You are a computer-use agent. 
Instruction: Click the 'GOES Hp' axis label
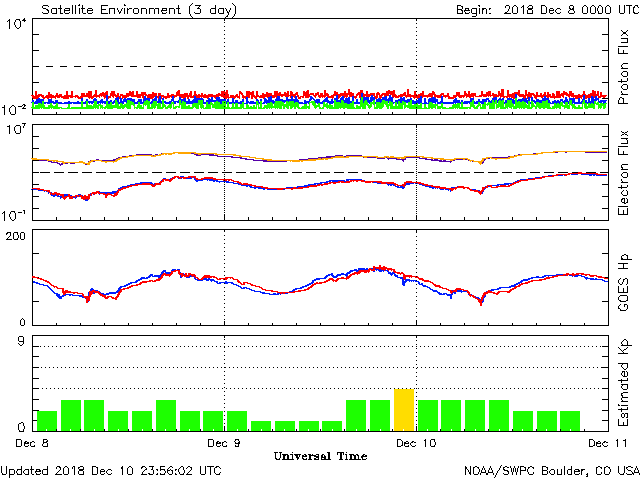623,282
